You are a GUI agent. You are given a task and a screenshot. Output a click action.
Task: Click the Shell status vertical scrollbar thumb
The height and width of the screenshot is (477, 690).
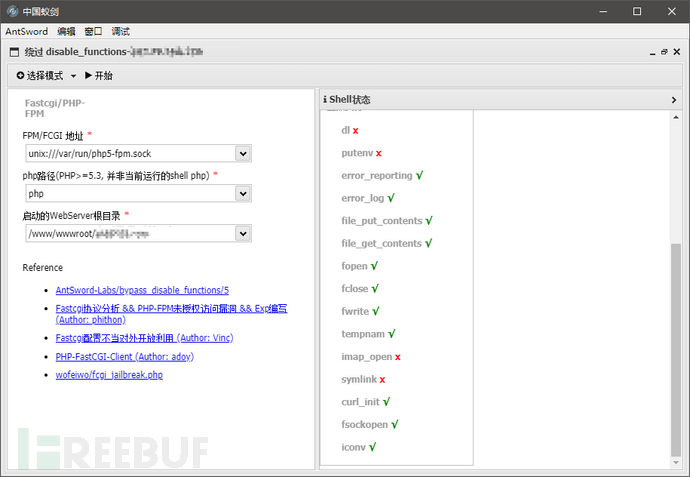pos(676,350)
